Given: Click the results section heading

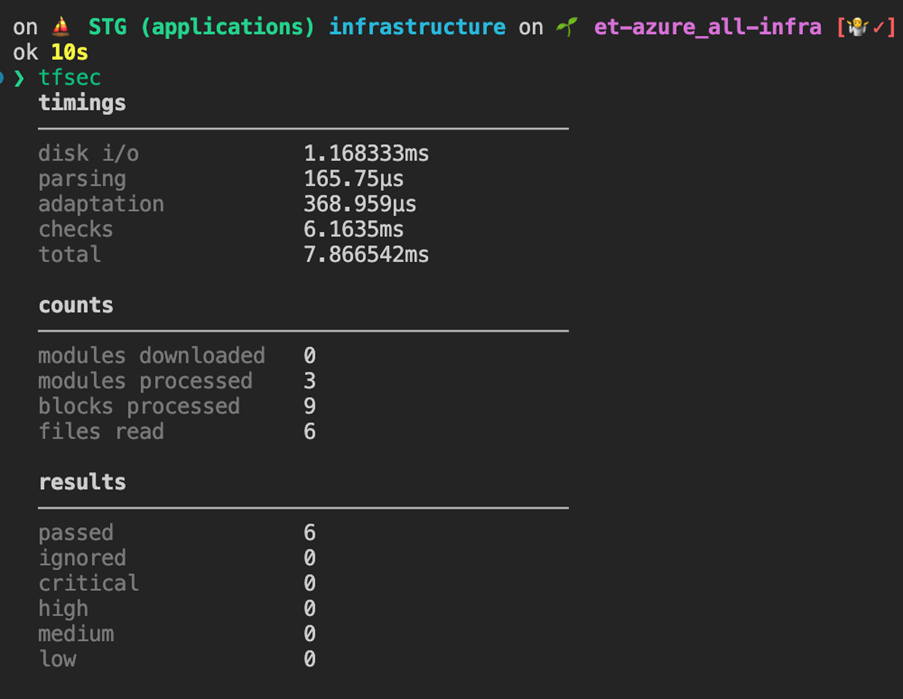Looking at the screenshot, I should [82, 482].
